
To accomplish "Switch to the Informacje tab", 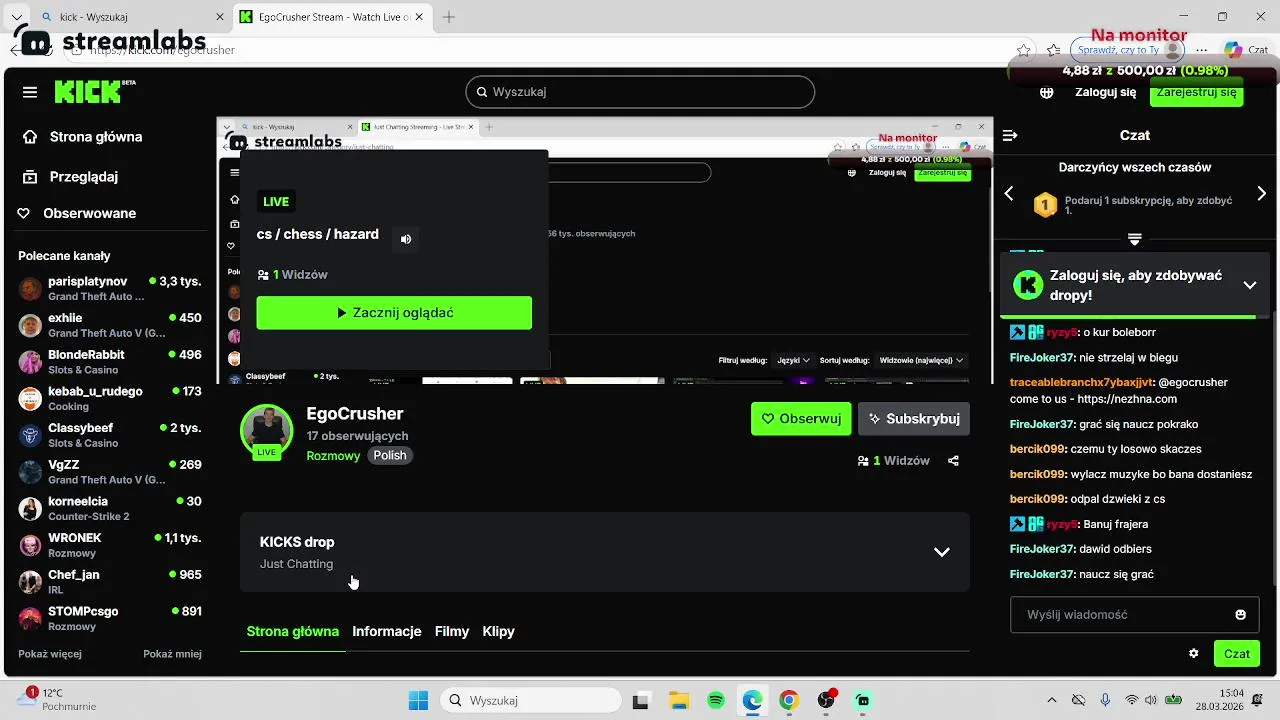I will [x=387, y=631].
